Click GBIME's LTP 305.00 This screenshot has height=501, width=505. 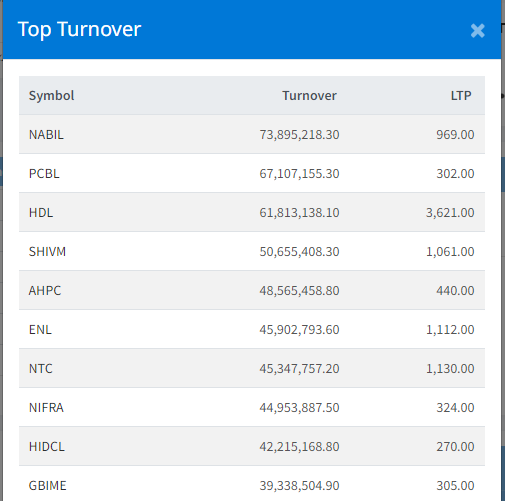(455, 486)
